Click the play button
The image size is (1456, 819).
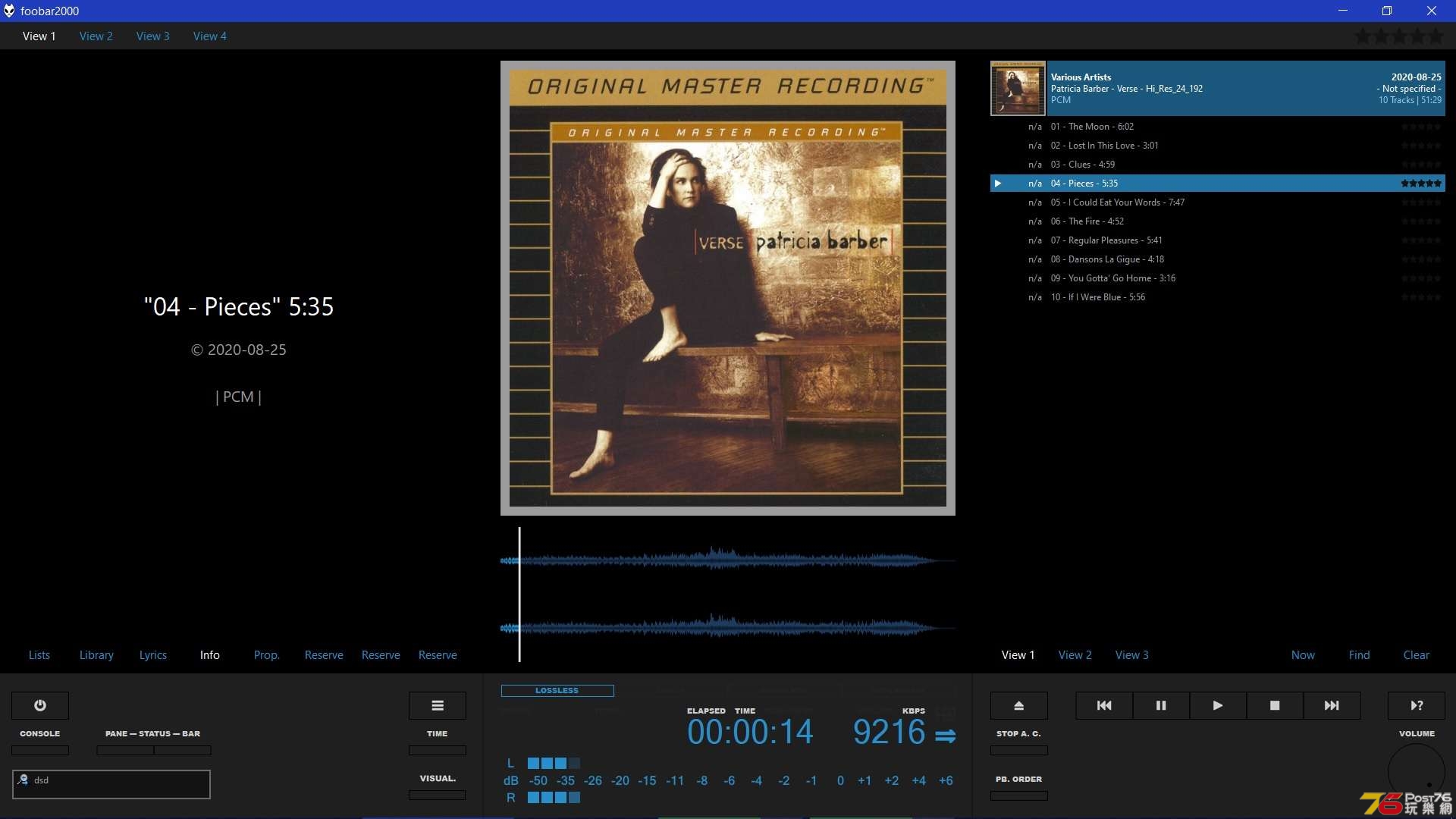tap(1218, 705)
